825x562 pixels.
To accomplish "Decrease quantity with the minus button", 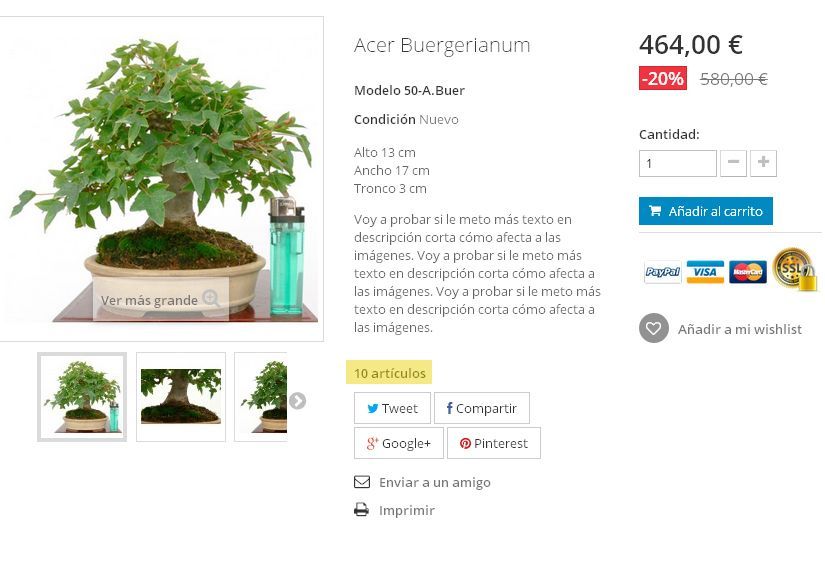I will pyautogui.click(x=733, y=163).
